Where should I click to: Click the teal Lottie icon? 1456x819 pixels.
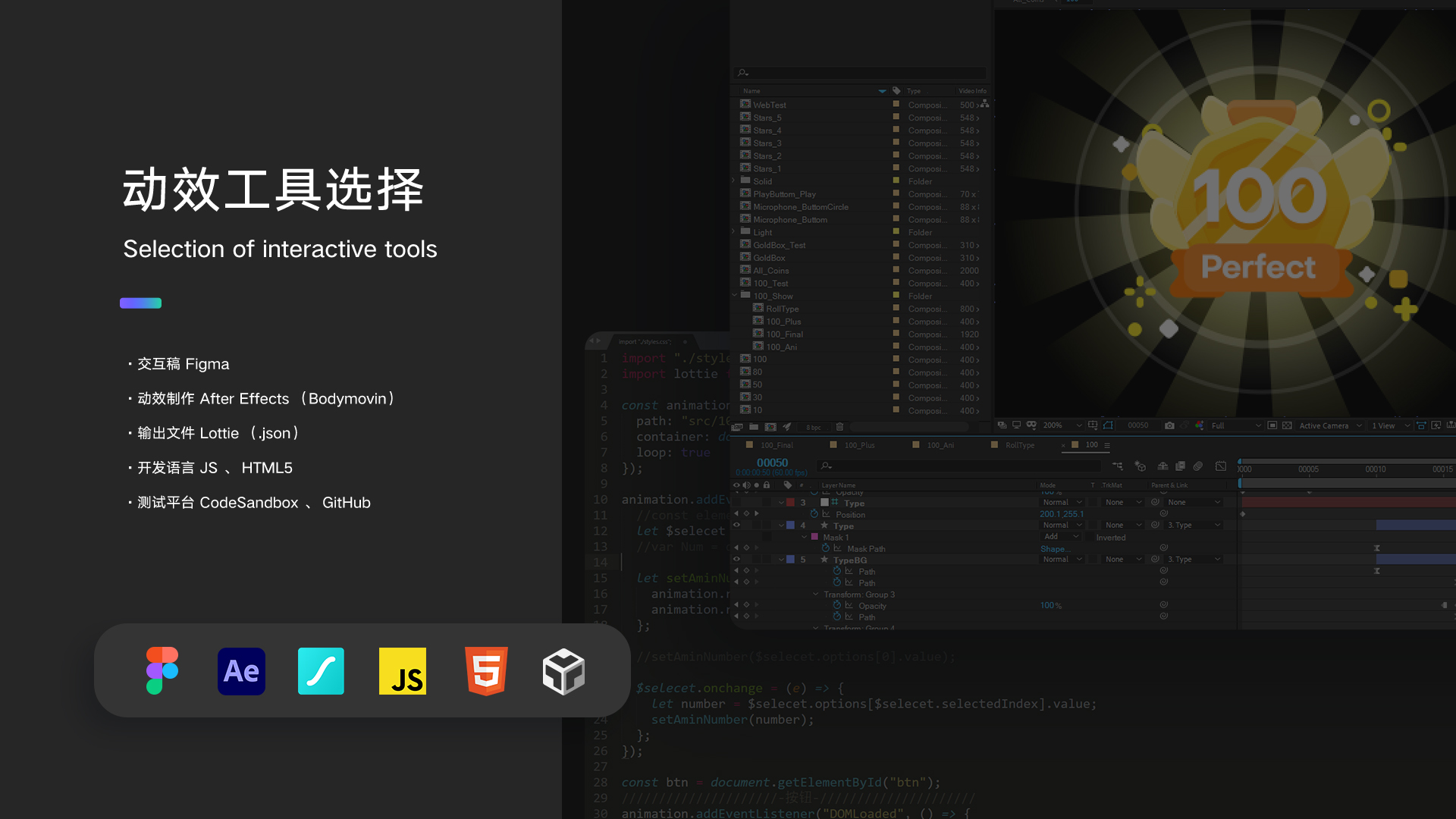click(x=321, y=671)
